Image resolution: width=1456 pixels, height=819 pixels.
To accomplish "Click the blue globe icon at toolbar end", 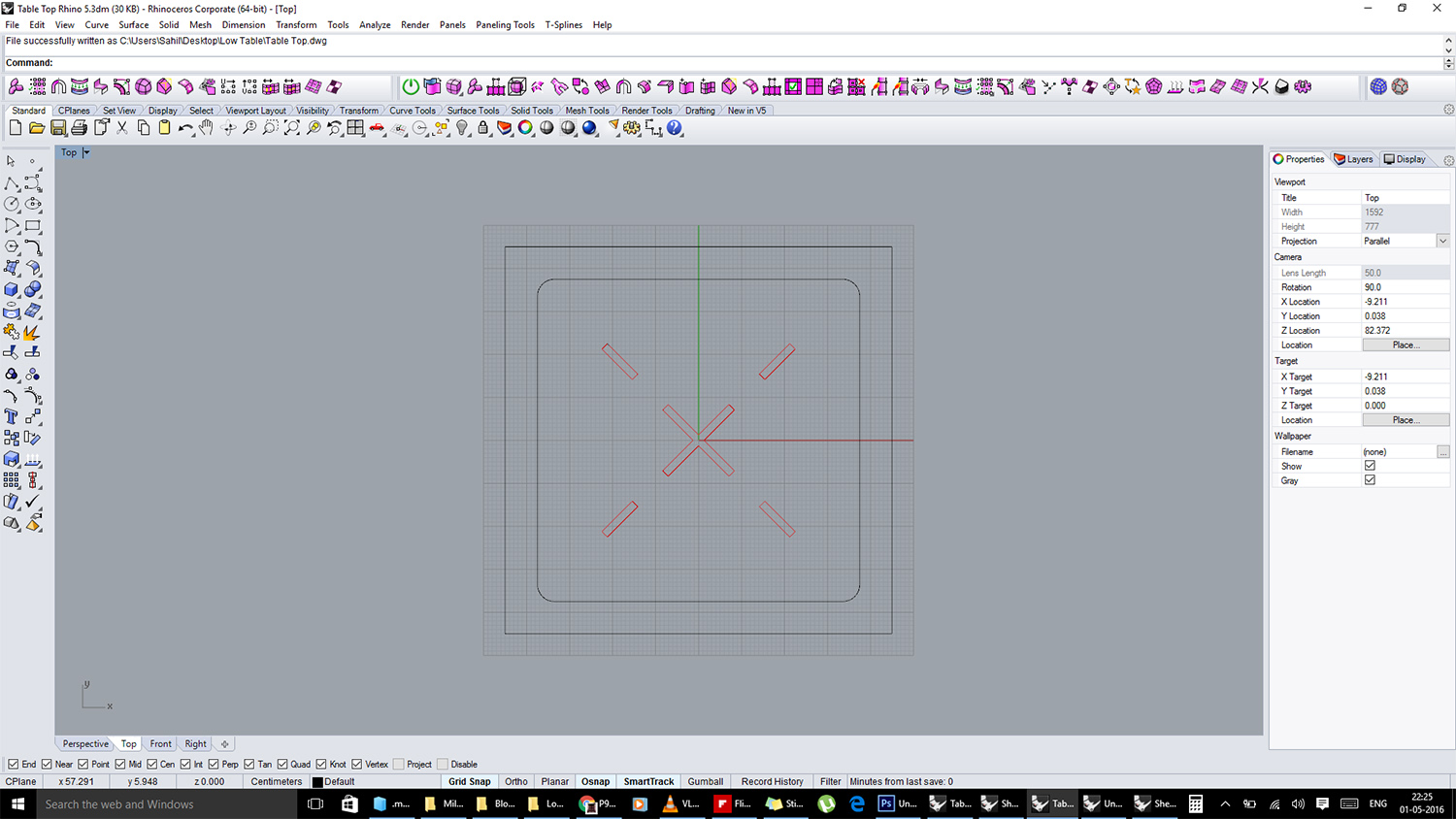I will (x=1378, y=86).
